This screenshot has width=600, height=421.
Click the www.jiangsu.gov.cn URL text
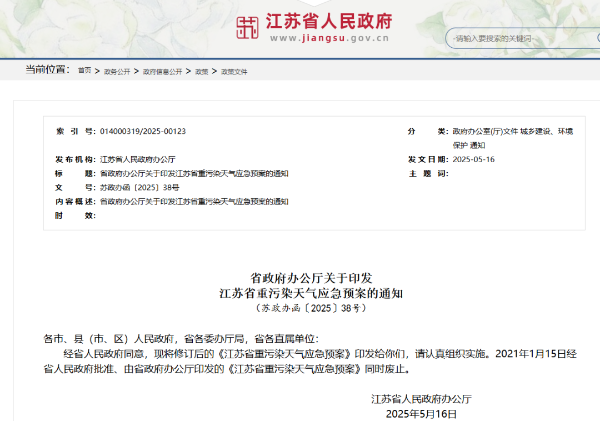[x=329, y=38]
